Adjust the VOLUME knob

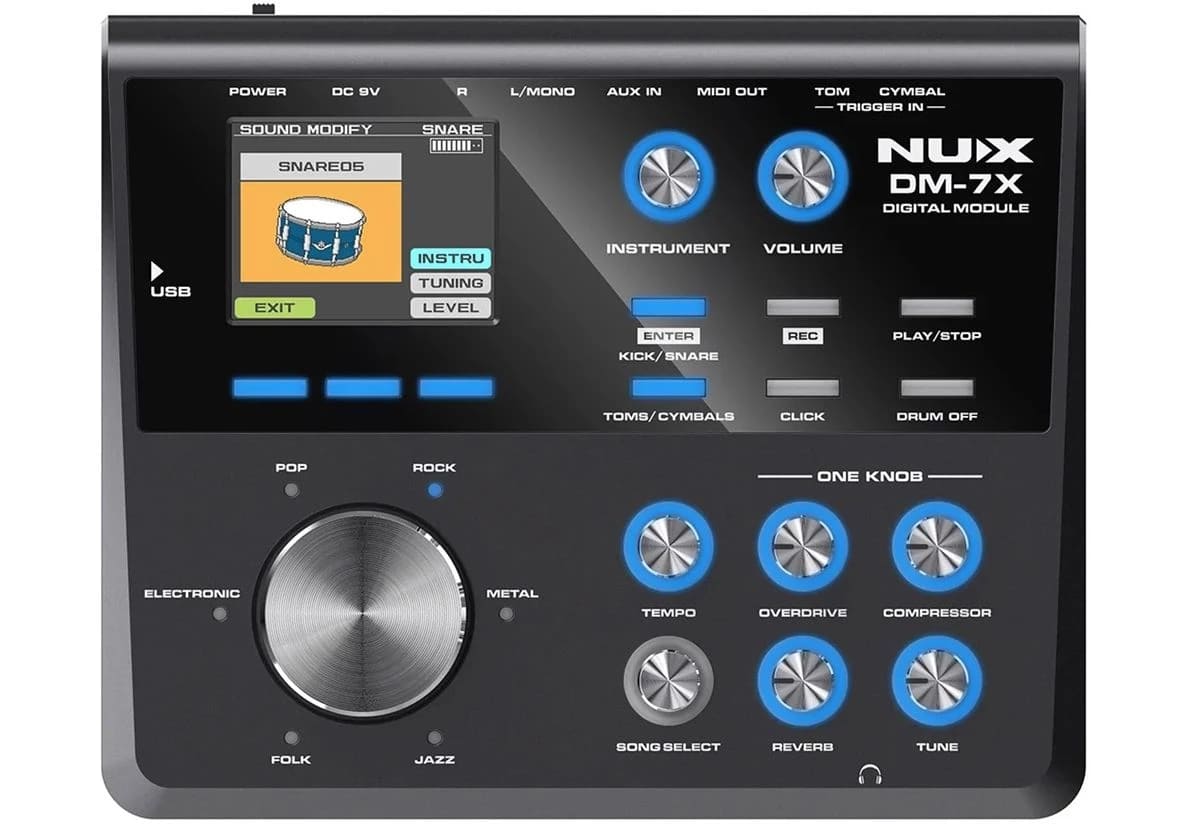point(803,177)
